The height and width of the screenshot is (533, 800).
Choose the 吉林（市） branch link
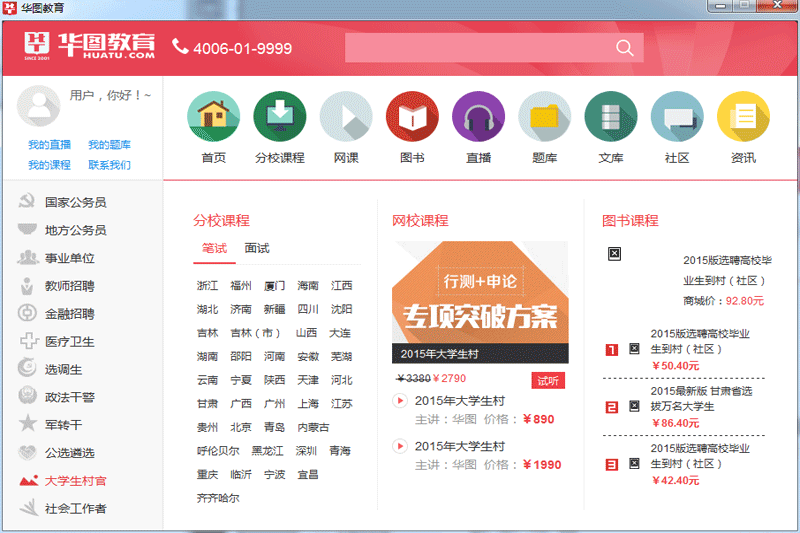pyautogui.click(x=256, y=333)
